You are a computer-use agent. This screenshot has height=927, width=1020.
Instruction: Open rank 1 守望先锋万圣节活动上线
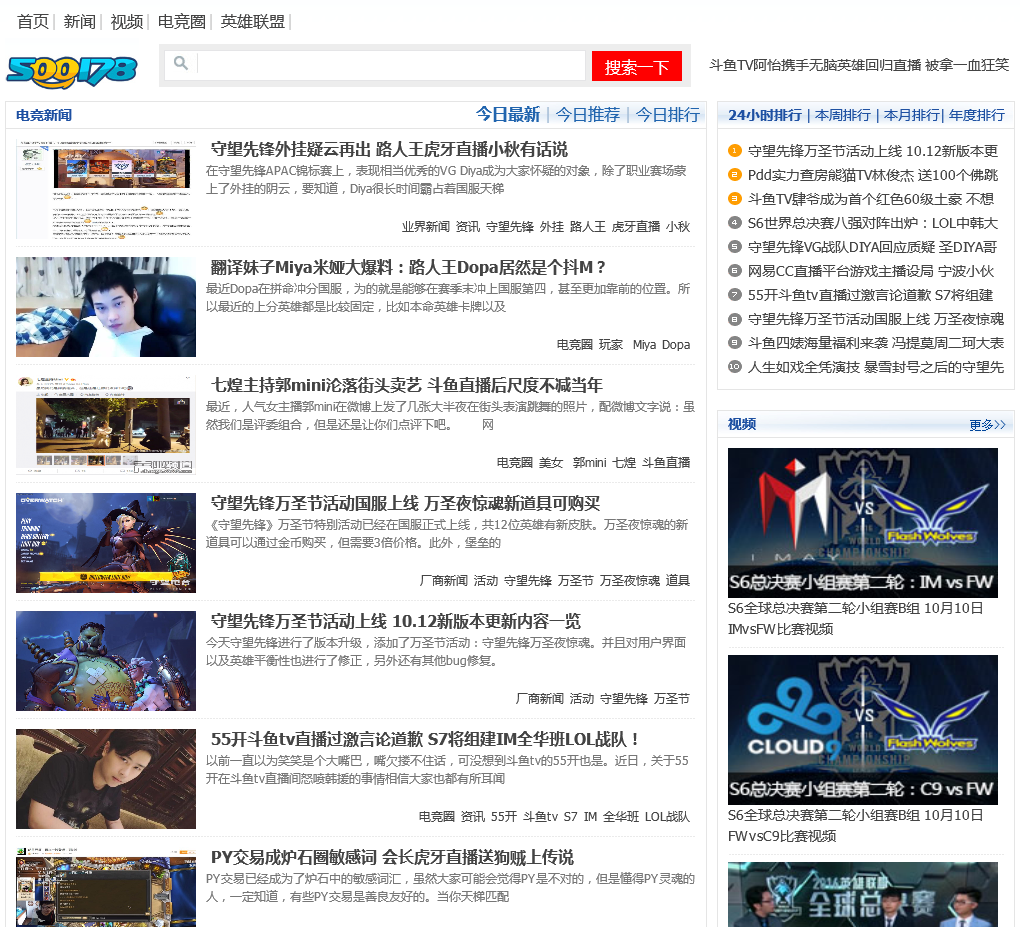coord(872,151)
